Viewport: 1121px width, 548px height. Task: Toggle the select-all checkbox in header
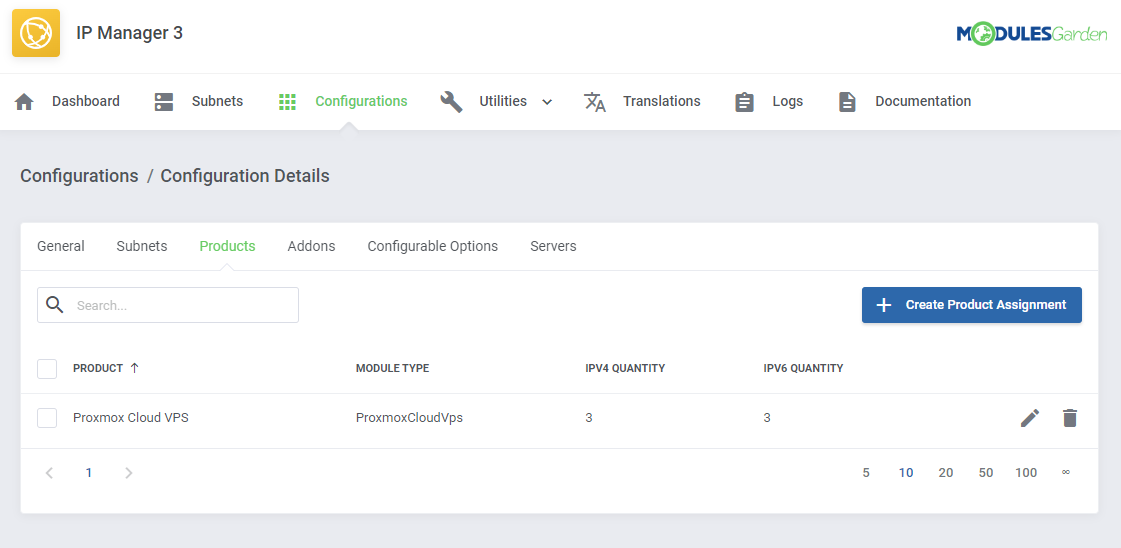point(47,369)
